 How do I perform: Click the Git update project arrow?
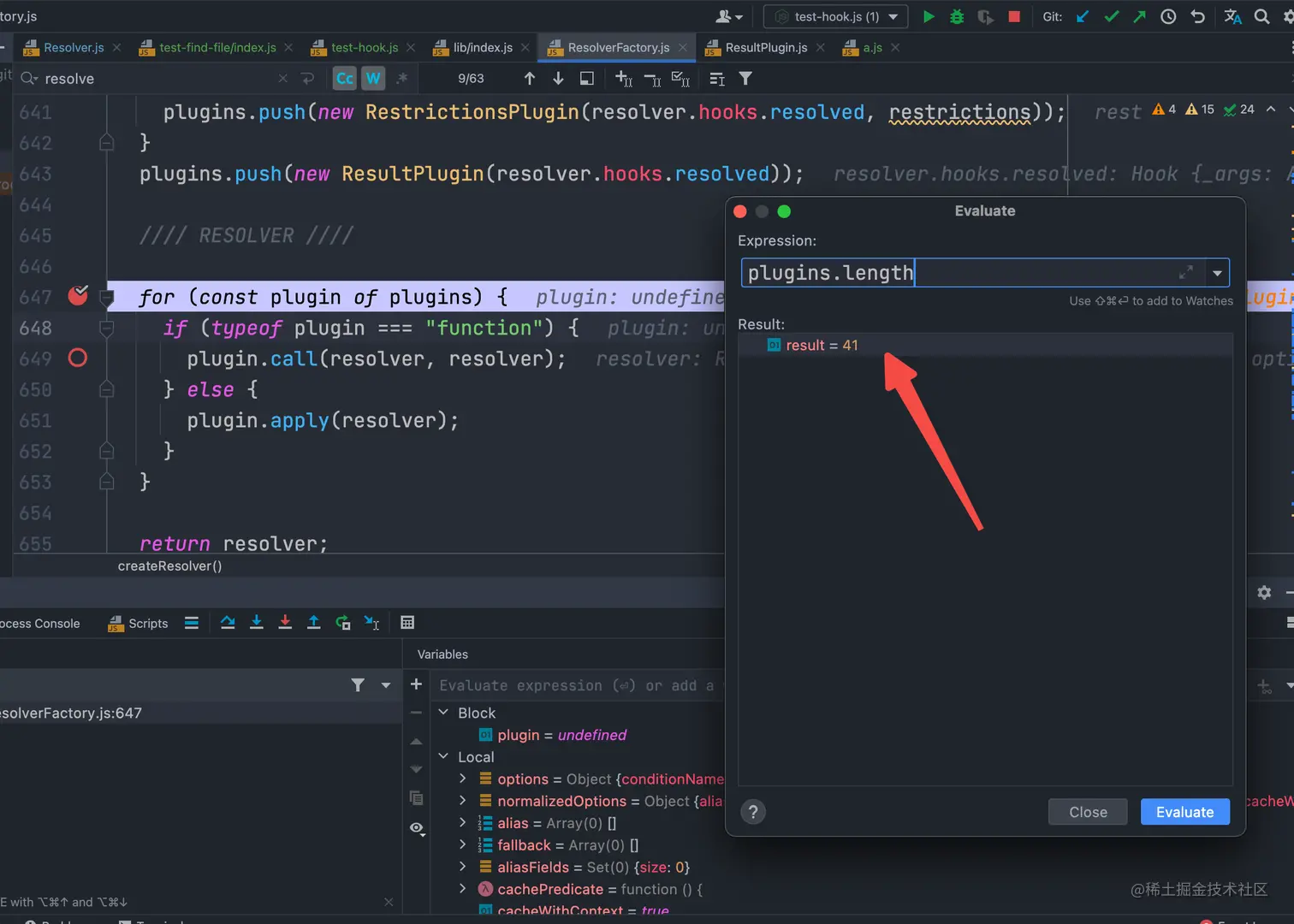[1083, 16]
